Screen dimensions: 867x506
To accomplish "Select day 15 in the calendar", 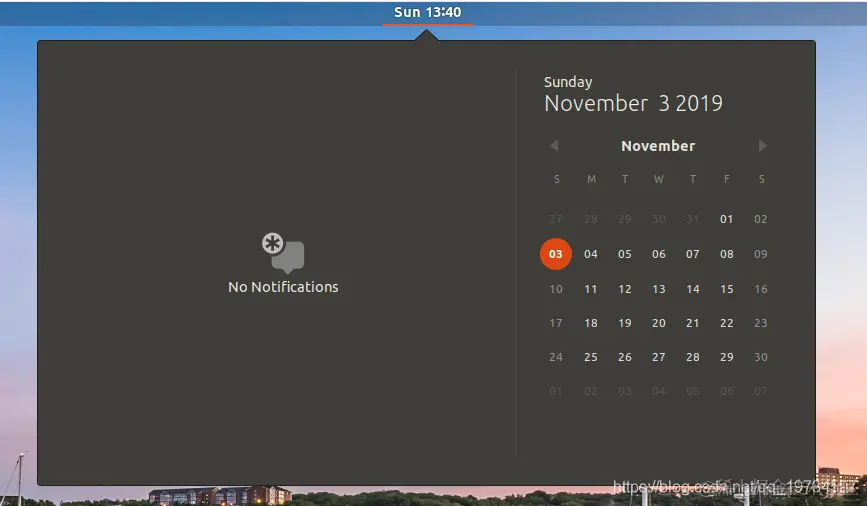I will coord(727,289).
